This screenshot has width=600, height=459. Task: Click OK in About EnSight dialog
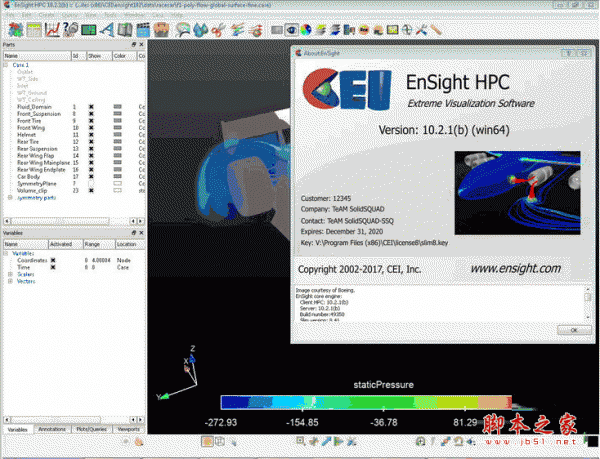click(x=574, y=330)
